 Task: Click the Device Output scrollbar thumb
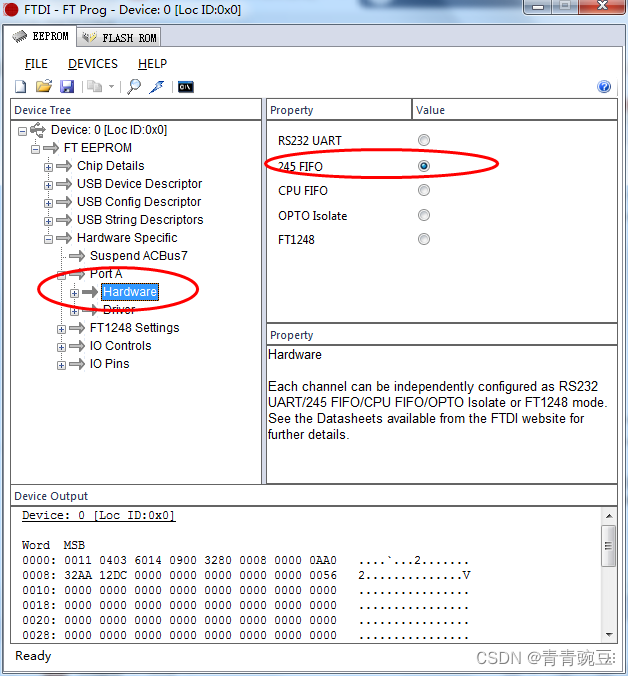[609, 546]
